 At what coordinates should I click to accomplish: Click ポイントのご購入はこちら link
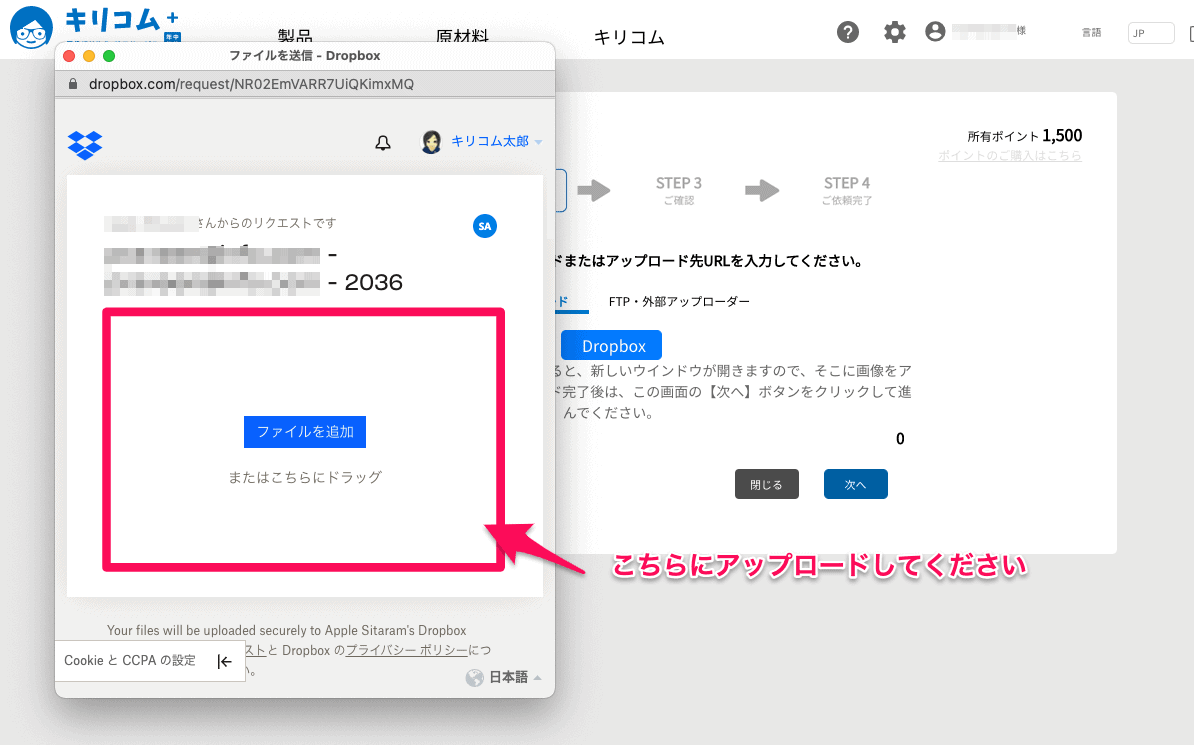(1010, 155)
